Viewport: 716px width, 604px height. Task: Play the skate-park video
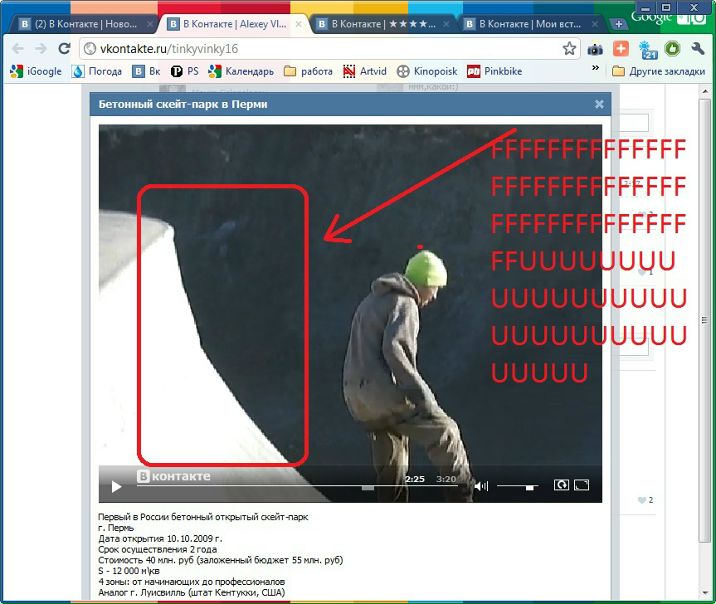pos(116,487)
